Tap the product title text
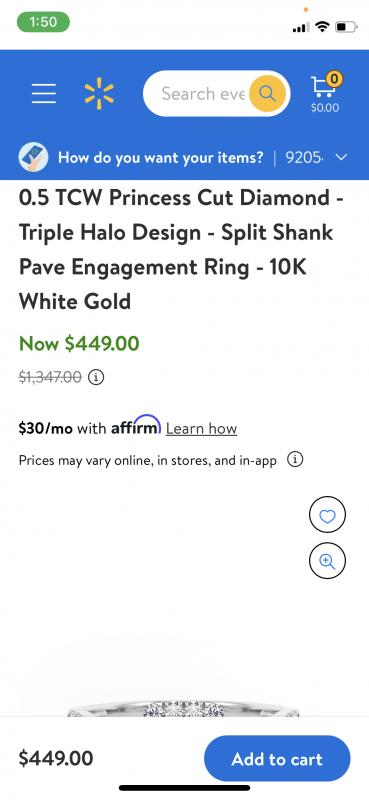This screenshot has height=800, width=369. tap(181, 249)
